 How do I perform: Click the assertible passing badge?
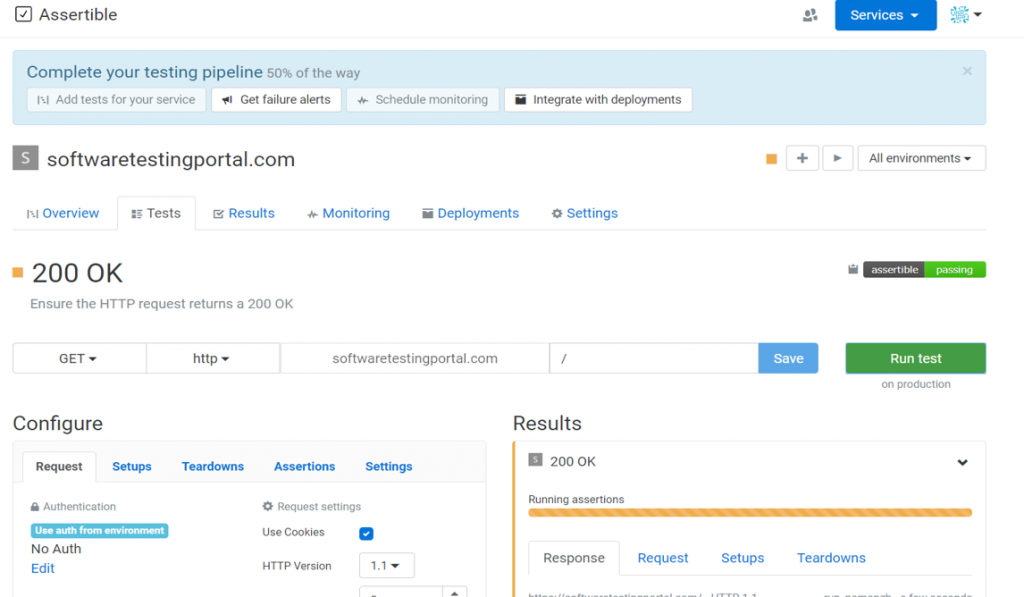[924, 270]
